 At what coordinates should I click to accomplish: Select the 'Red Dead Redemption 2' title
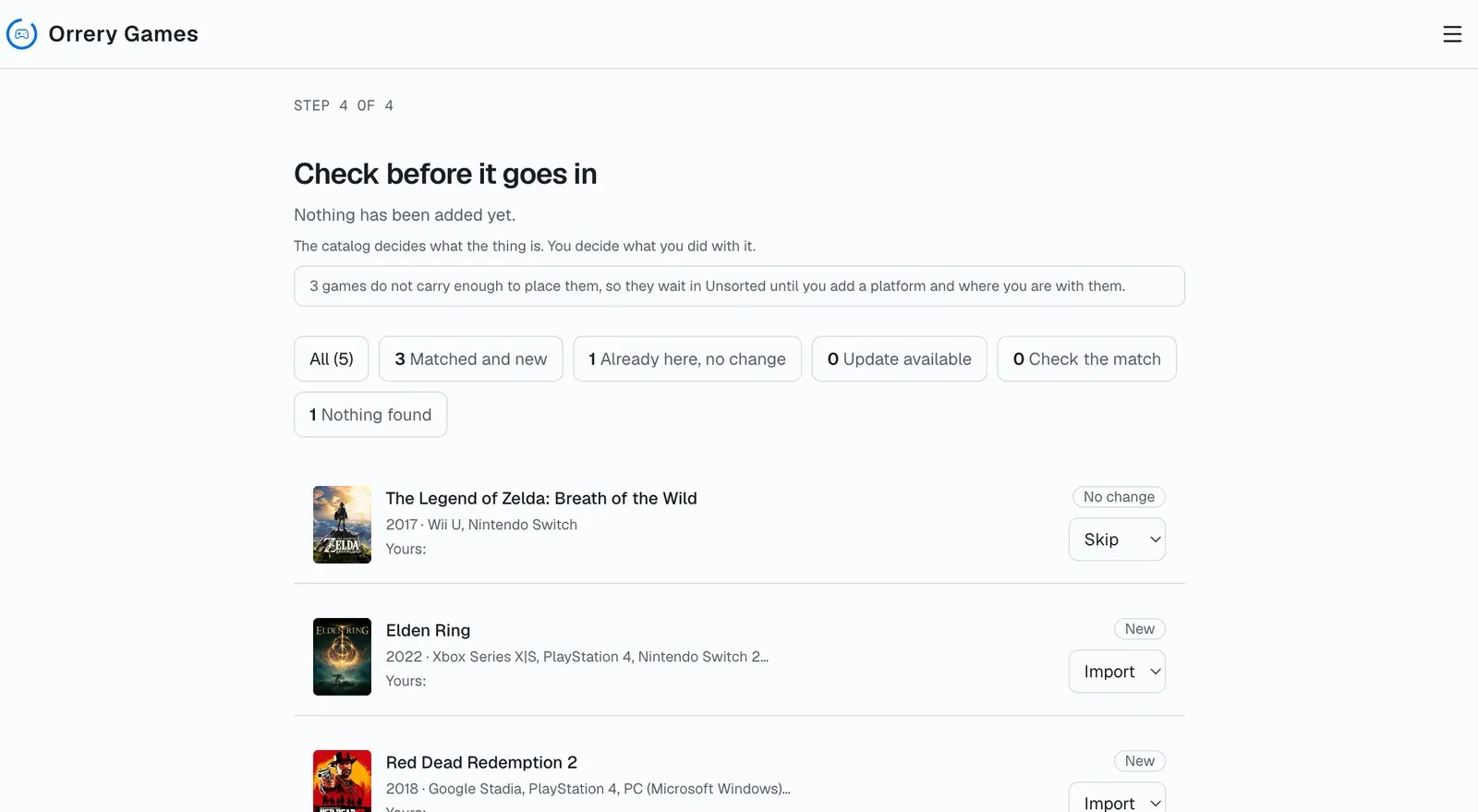coord(481,763)
